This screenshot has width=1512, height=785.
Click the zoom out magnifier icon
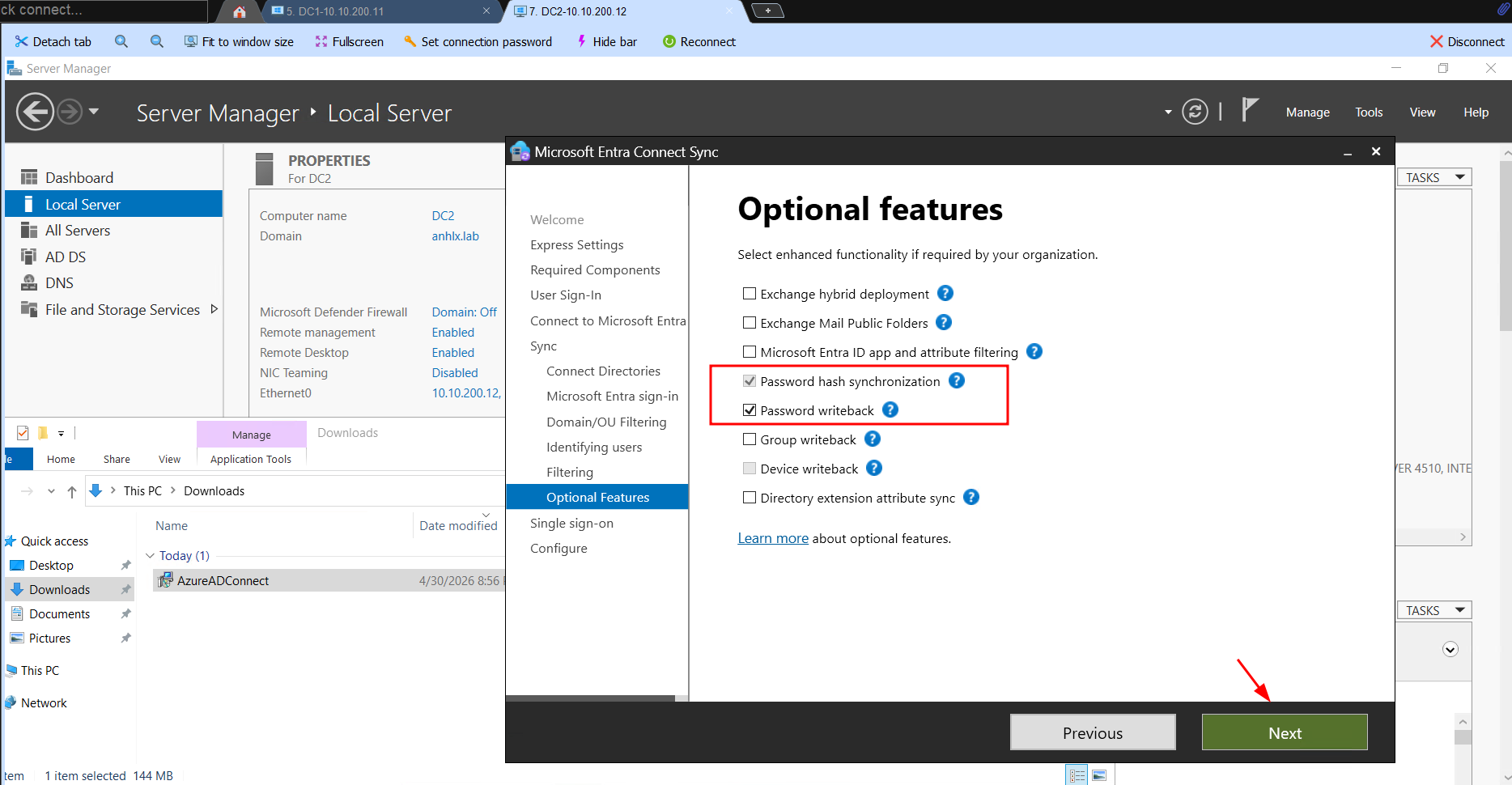click(x=157, y=41)
